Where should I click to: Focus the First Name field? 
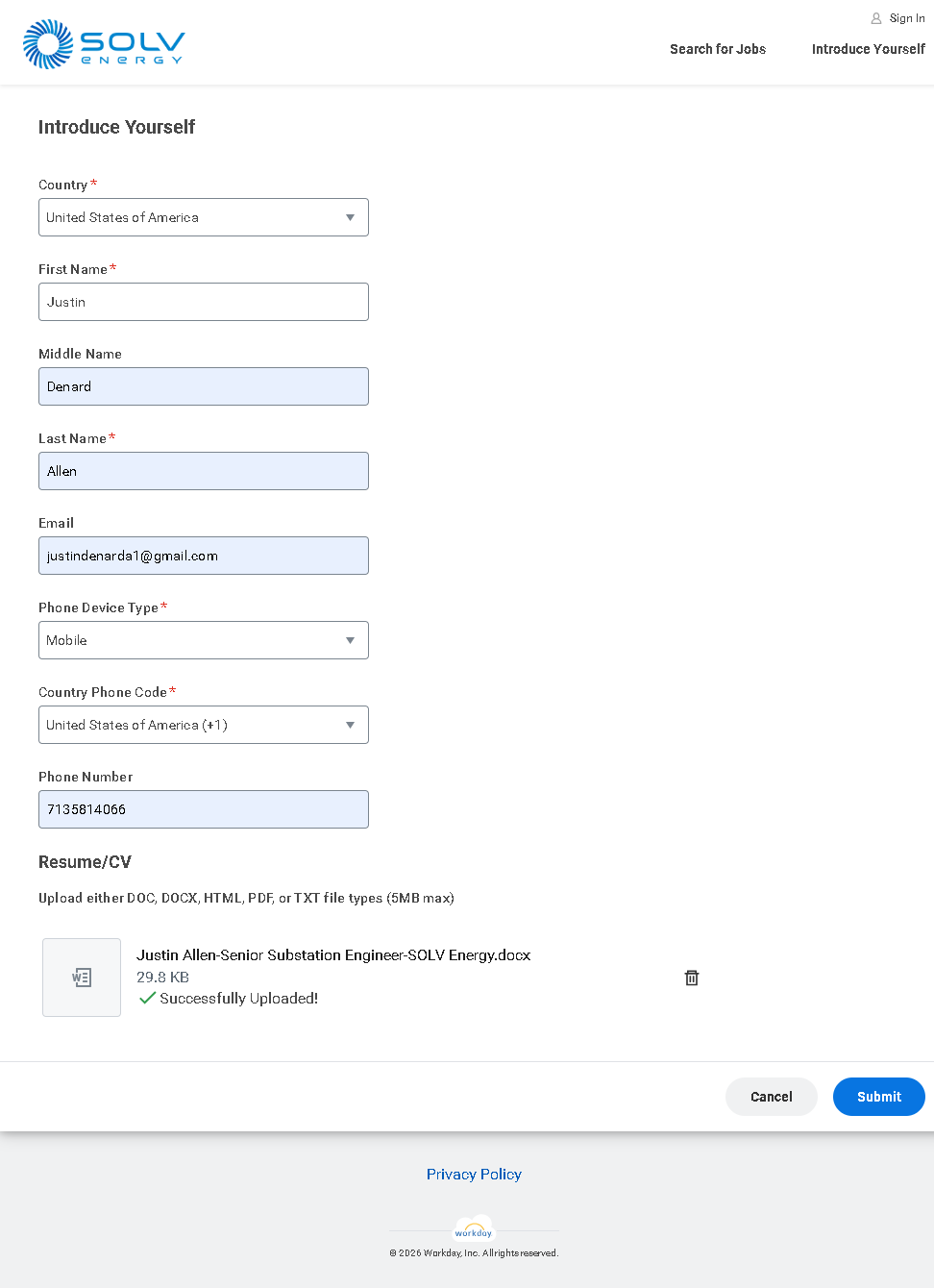coord(204,302)
